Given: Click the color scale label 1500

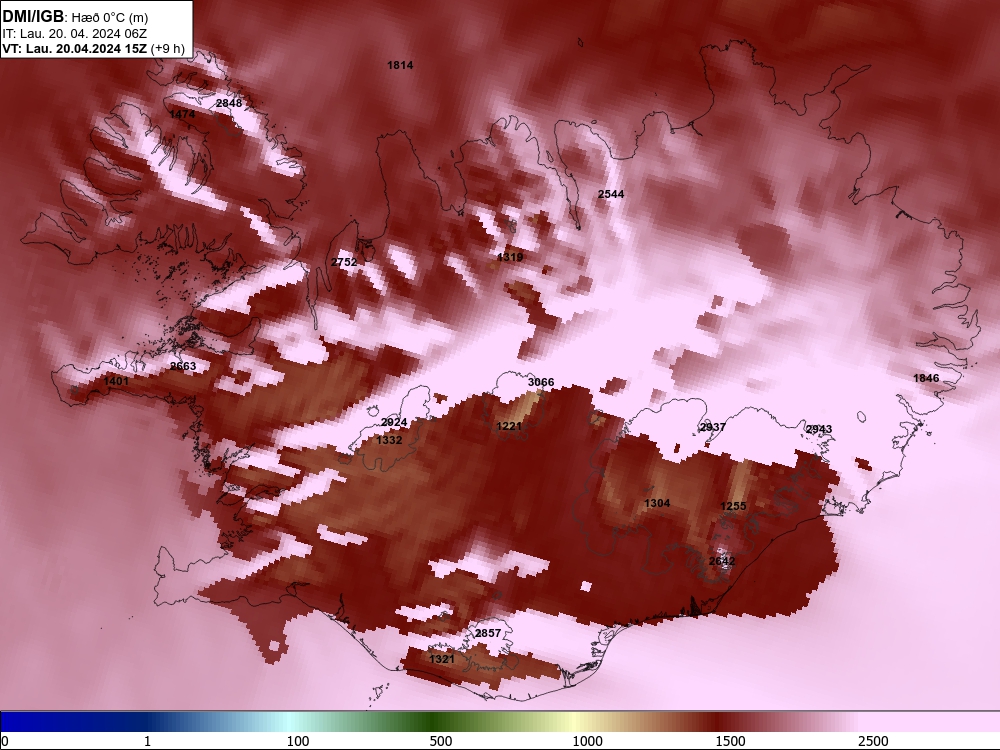Looking at the screenshot, I should coord(730,741).
